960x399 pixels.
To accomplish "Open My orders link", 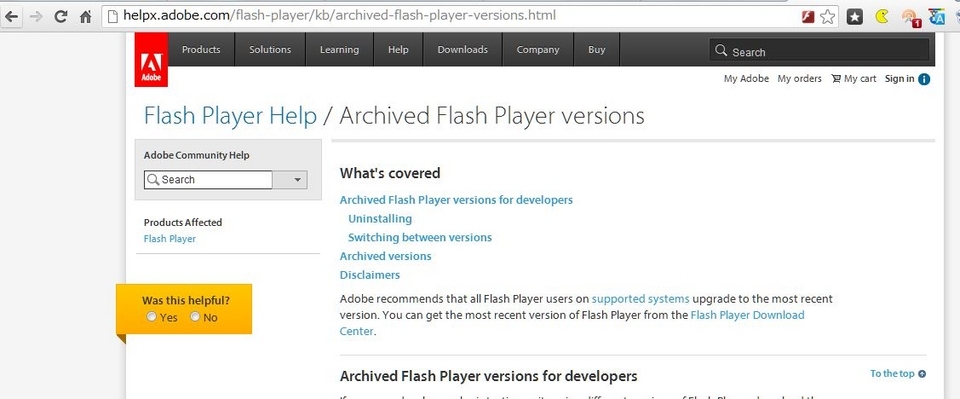I will coord(800,78).
